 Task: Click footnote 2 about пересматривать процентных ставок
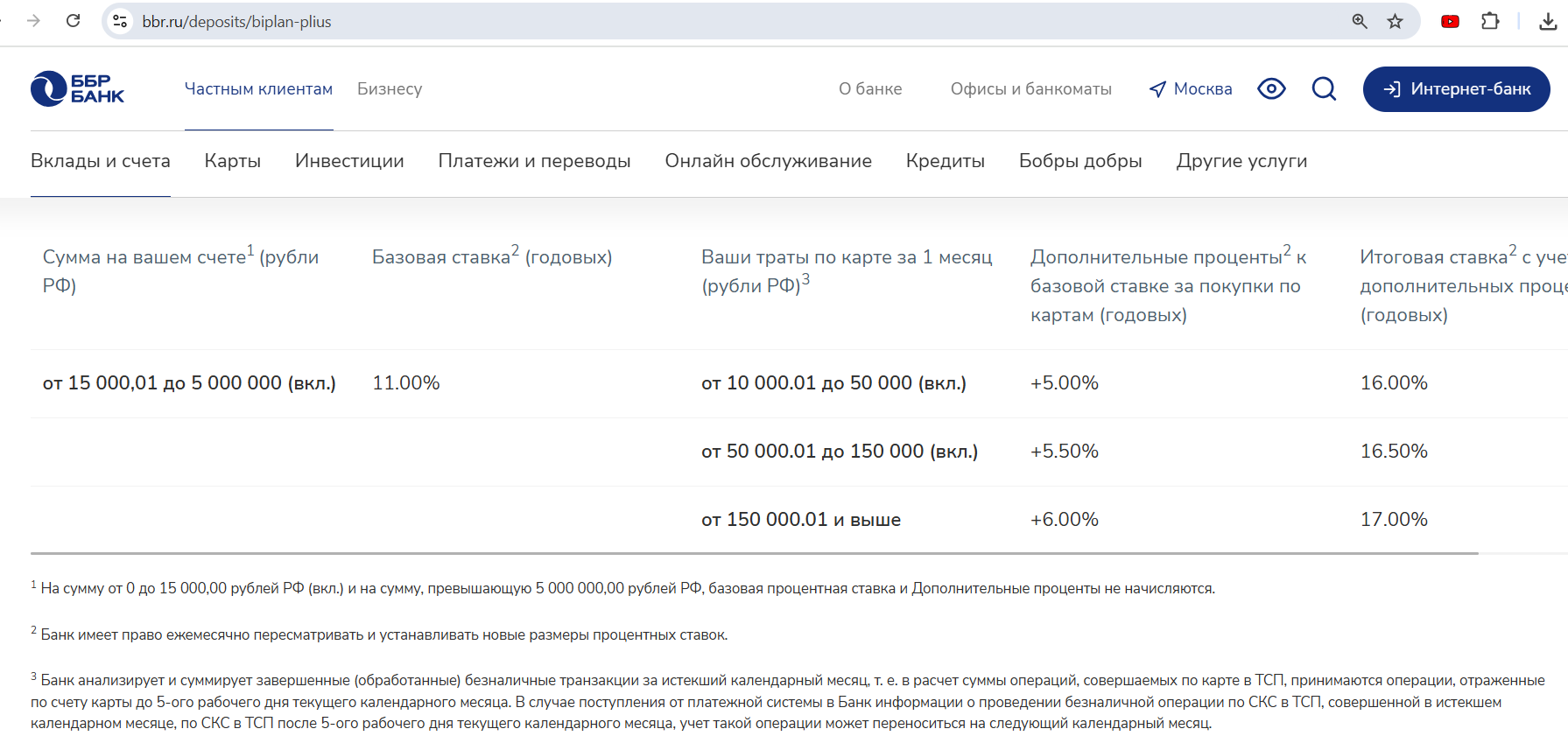tap(379, 634)
